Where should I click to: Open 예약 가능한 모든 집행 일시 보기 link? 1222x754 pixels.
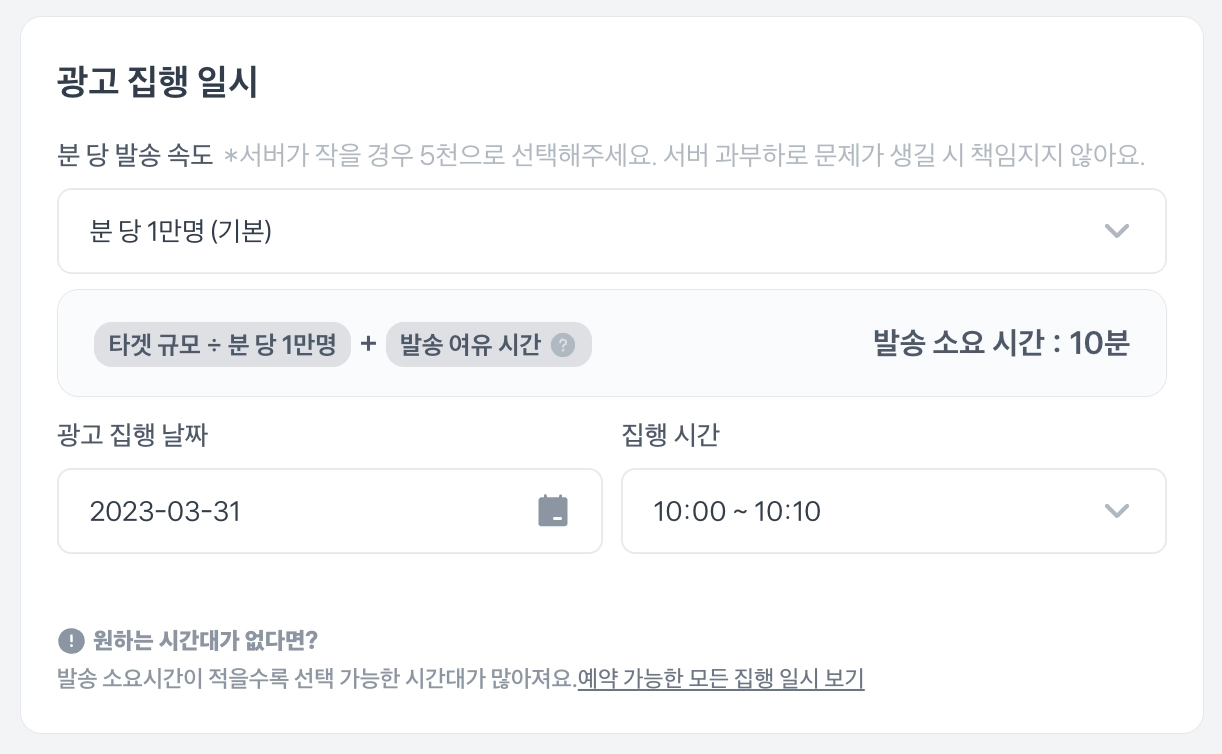pos(721,679)
